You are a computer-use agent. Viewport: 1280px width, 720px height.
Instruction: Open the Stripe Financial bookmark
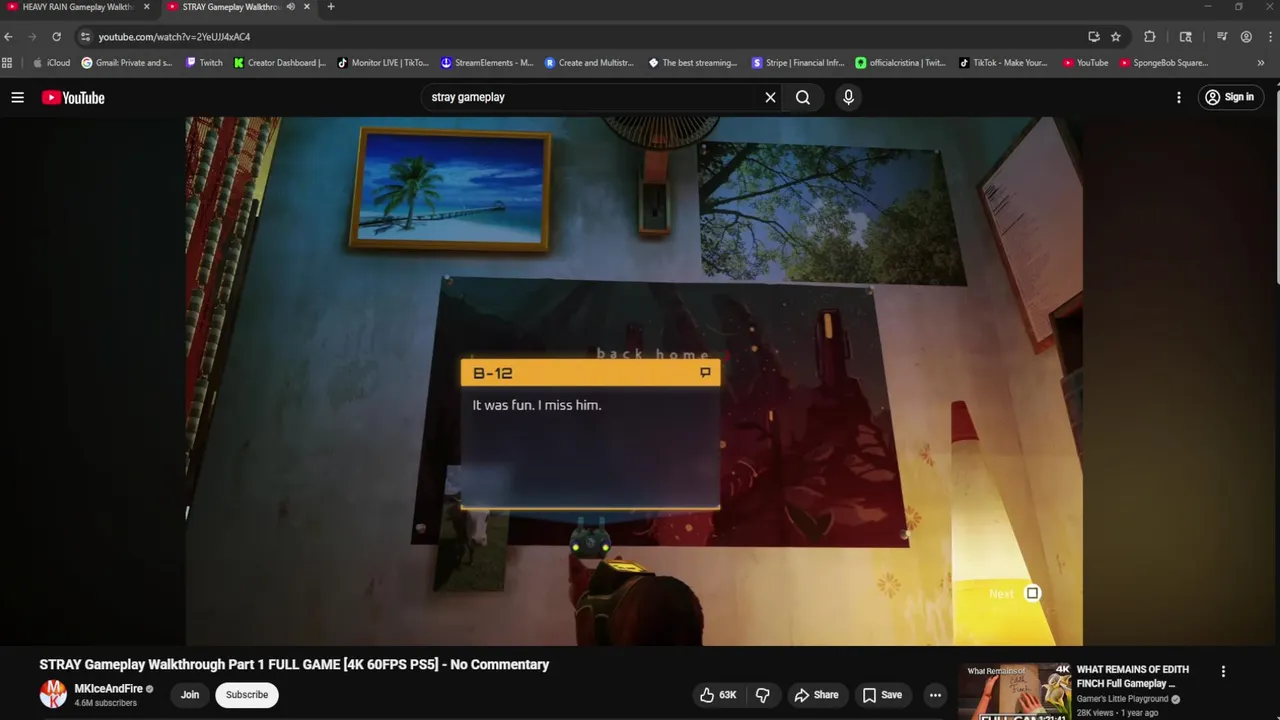(798, 63)
